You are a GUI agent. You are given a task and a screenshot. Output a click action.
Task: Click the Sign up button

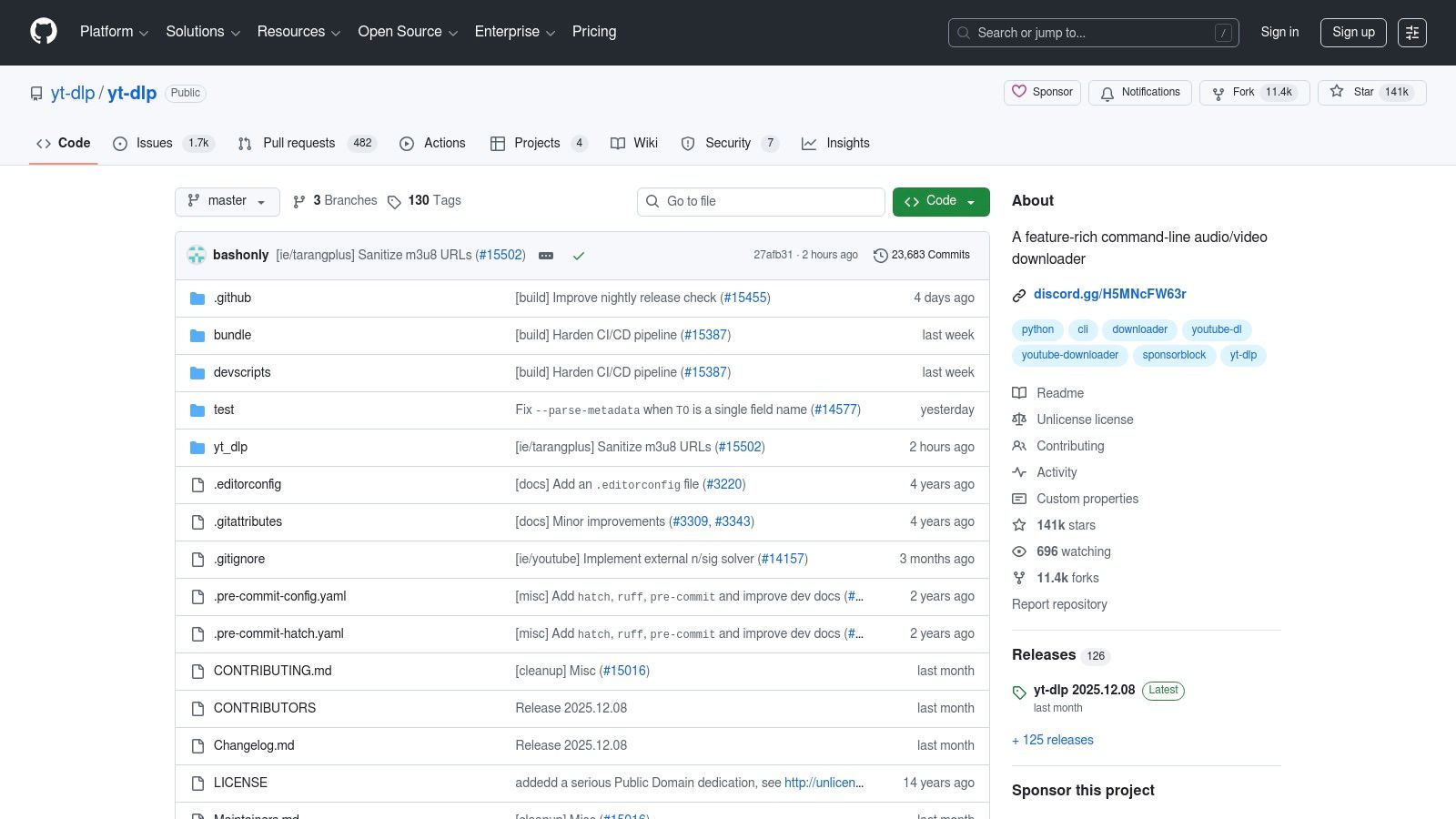tap(1353, 32)
